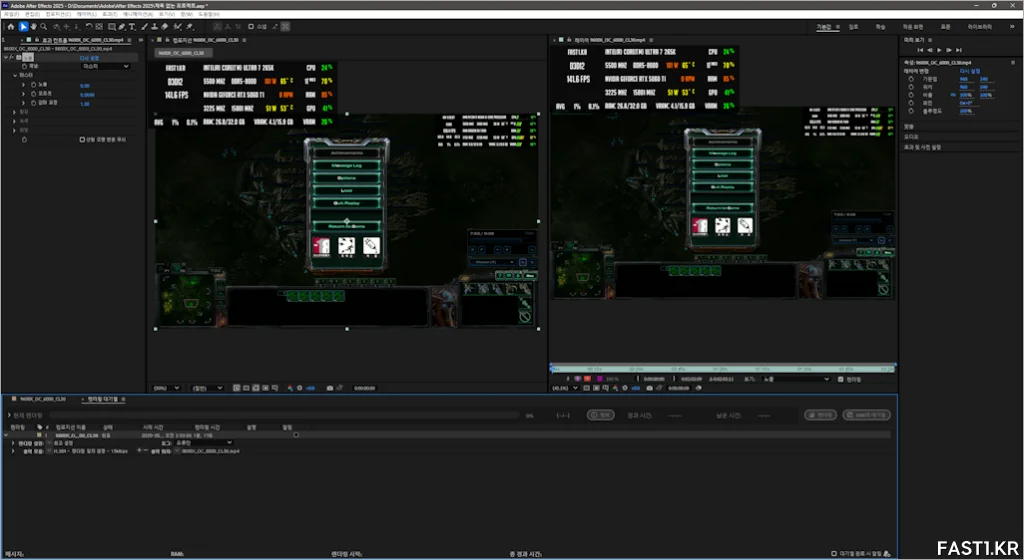Open the 컴포지션 menu
The image size is (1024, 560).
[58, 14]
